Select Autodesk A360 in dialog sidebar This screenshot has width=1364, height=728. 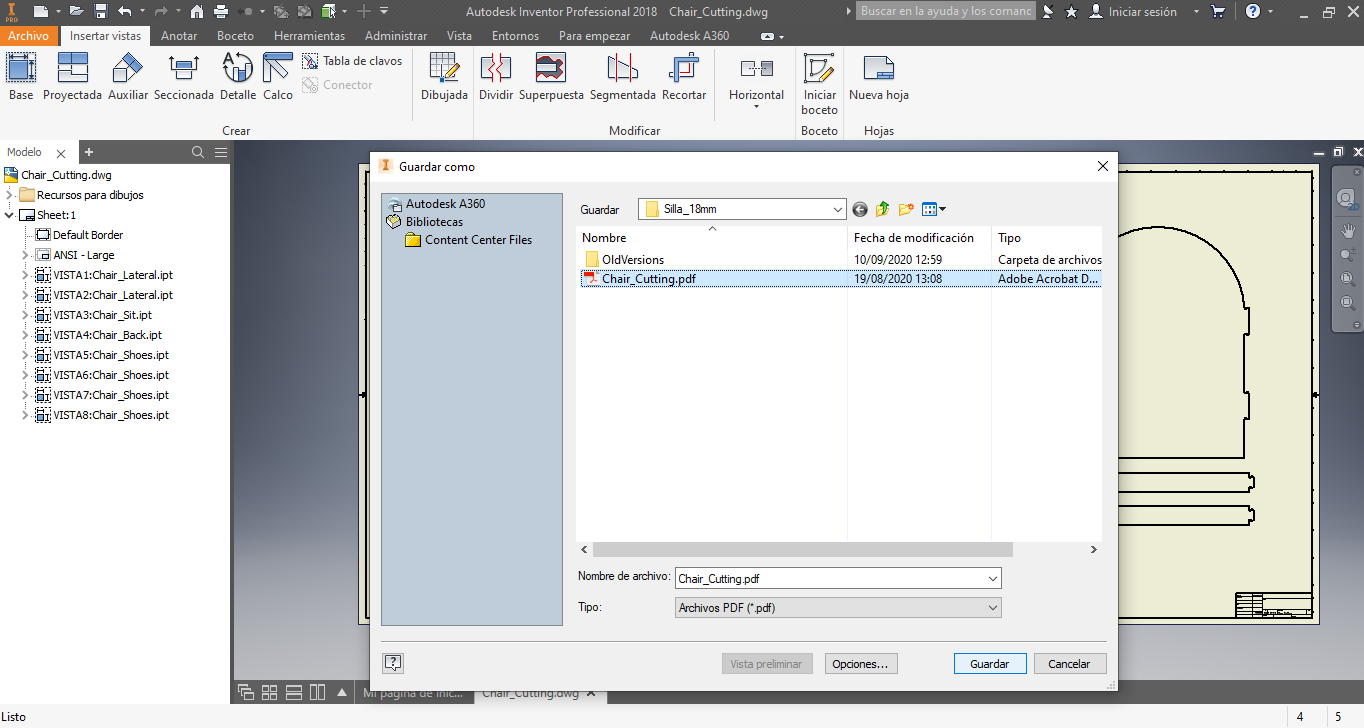pos(436,204)
